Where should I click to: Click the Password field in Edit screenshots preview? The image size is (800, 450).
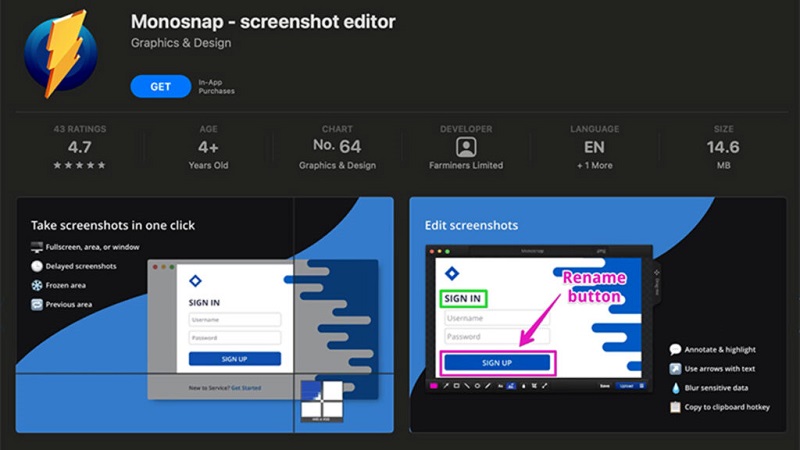497,337
